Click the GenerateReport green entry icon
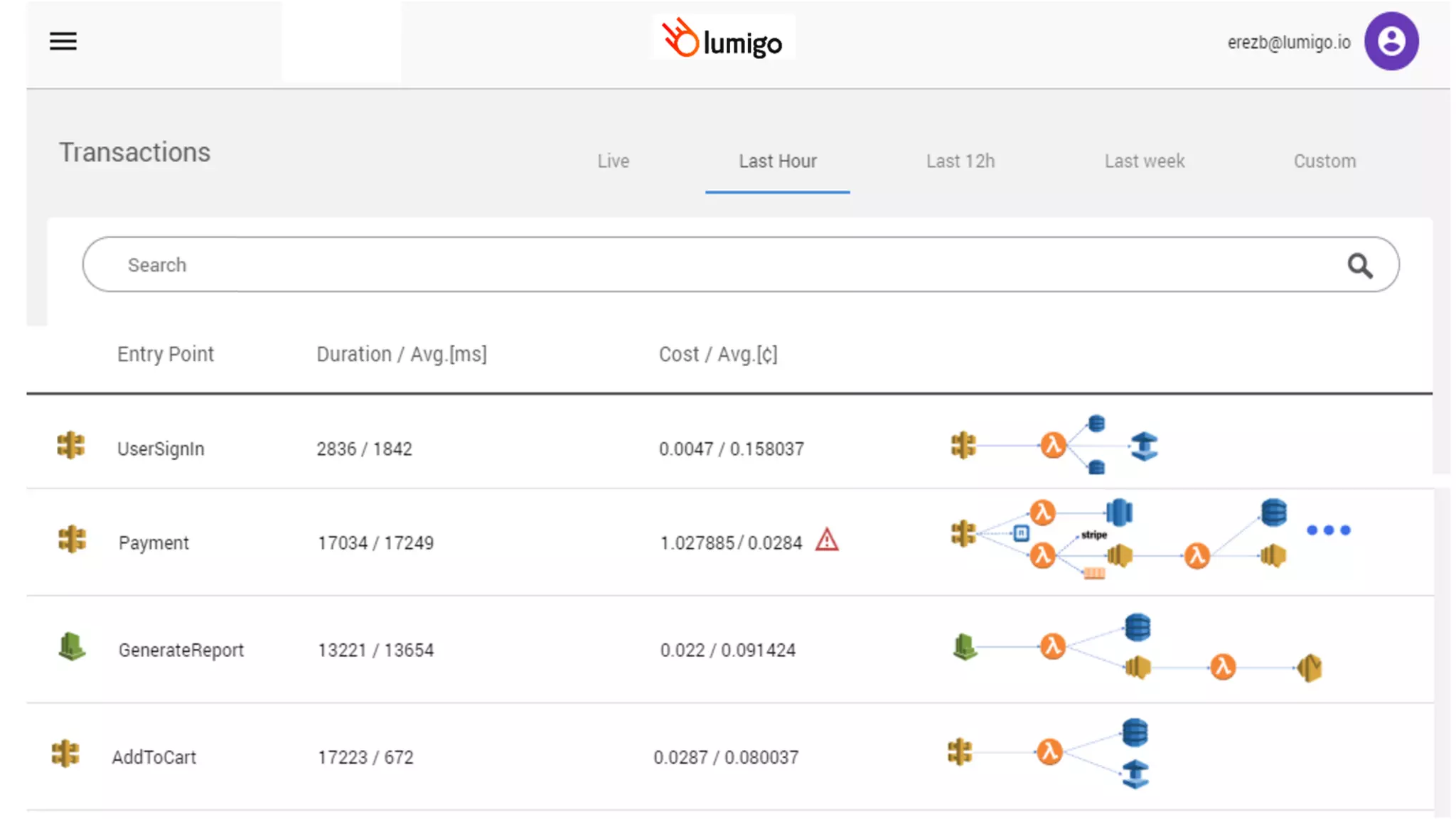The width and height of the screenshot is (1456, 819). coord(71,647)
